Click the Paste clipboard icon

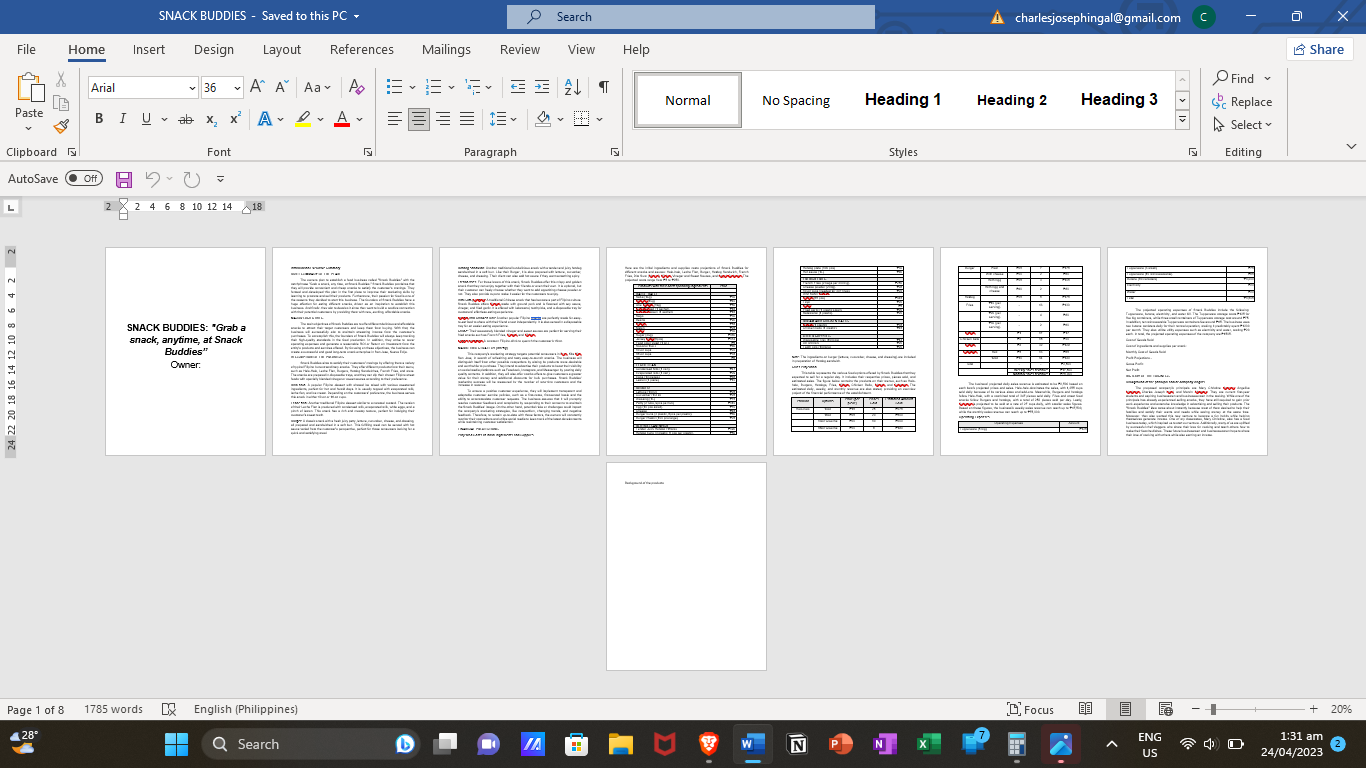click(29, 88)
